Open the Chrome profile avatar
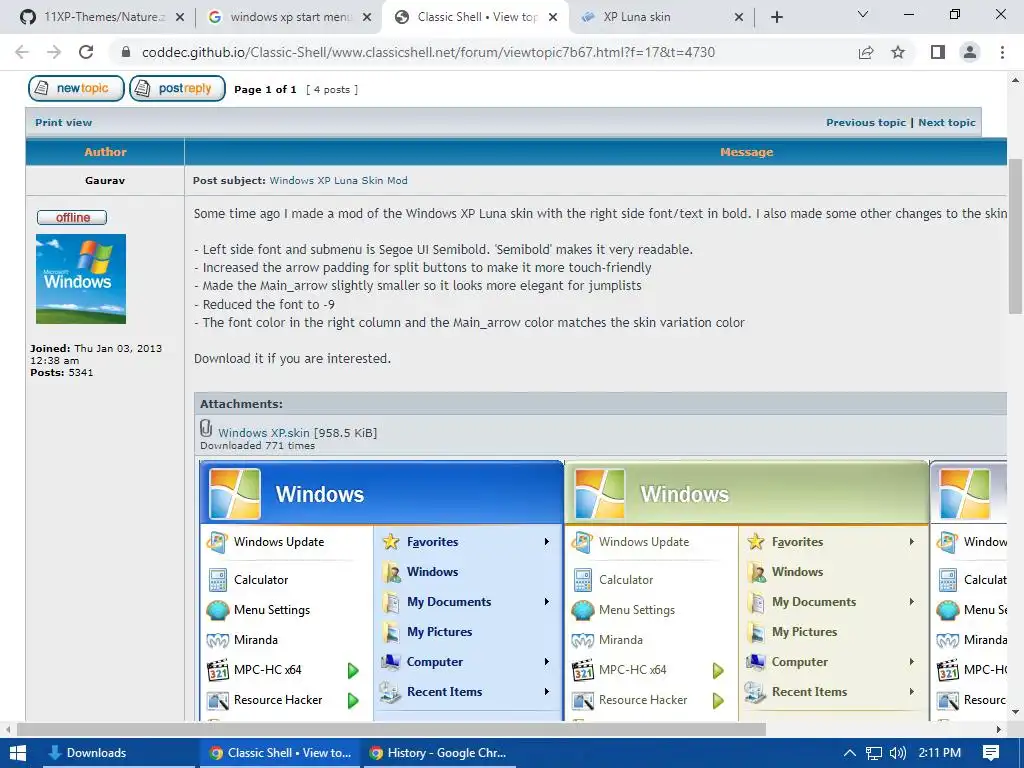The height and width of the screenshot is (768, 1024). click(x=970, y=52)
